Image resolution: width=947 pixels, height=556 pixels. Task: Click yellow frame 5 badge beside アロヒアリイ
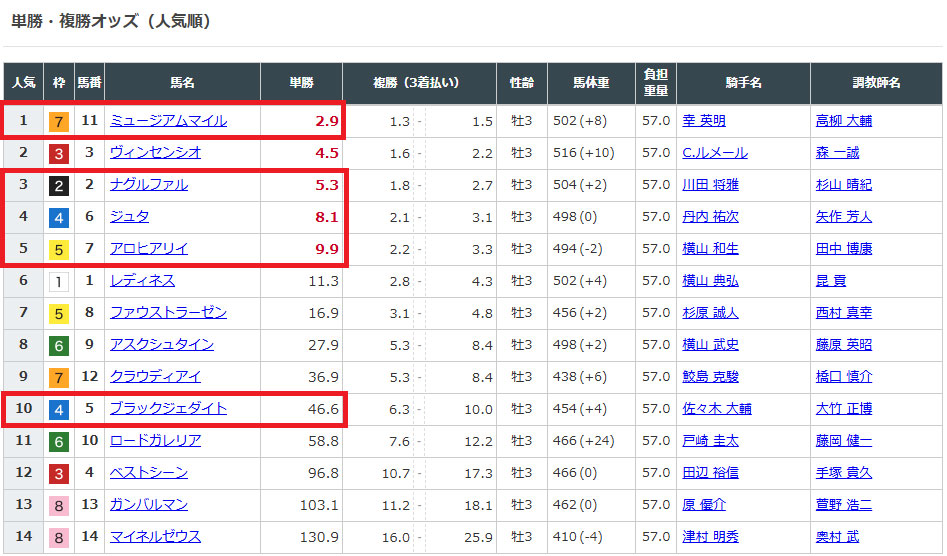pos(59,249)
